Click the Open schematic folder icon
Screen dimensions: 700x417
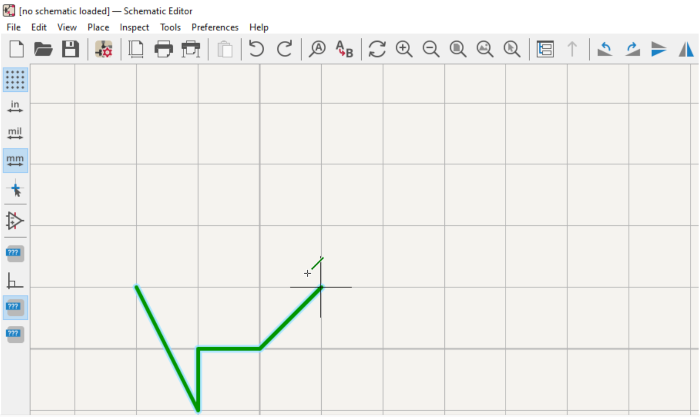click(43, 49)
